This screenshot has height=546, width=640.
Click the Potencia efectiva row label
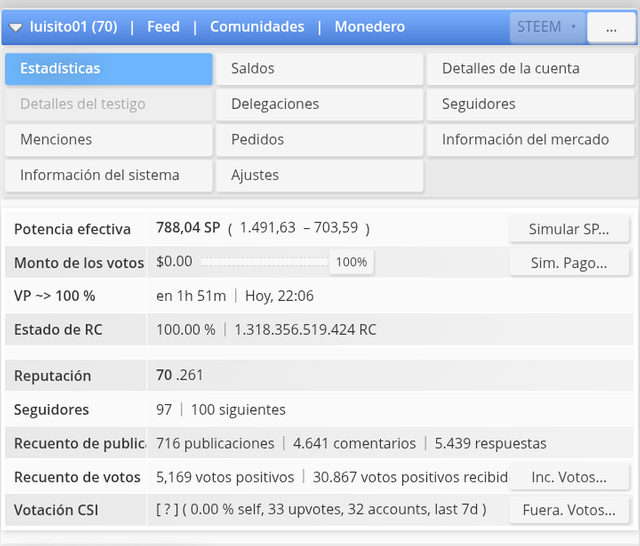tap(72, 229)
